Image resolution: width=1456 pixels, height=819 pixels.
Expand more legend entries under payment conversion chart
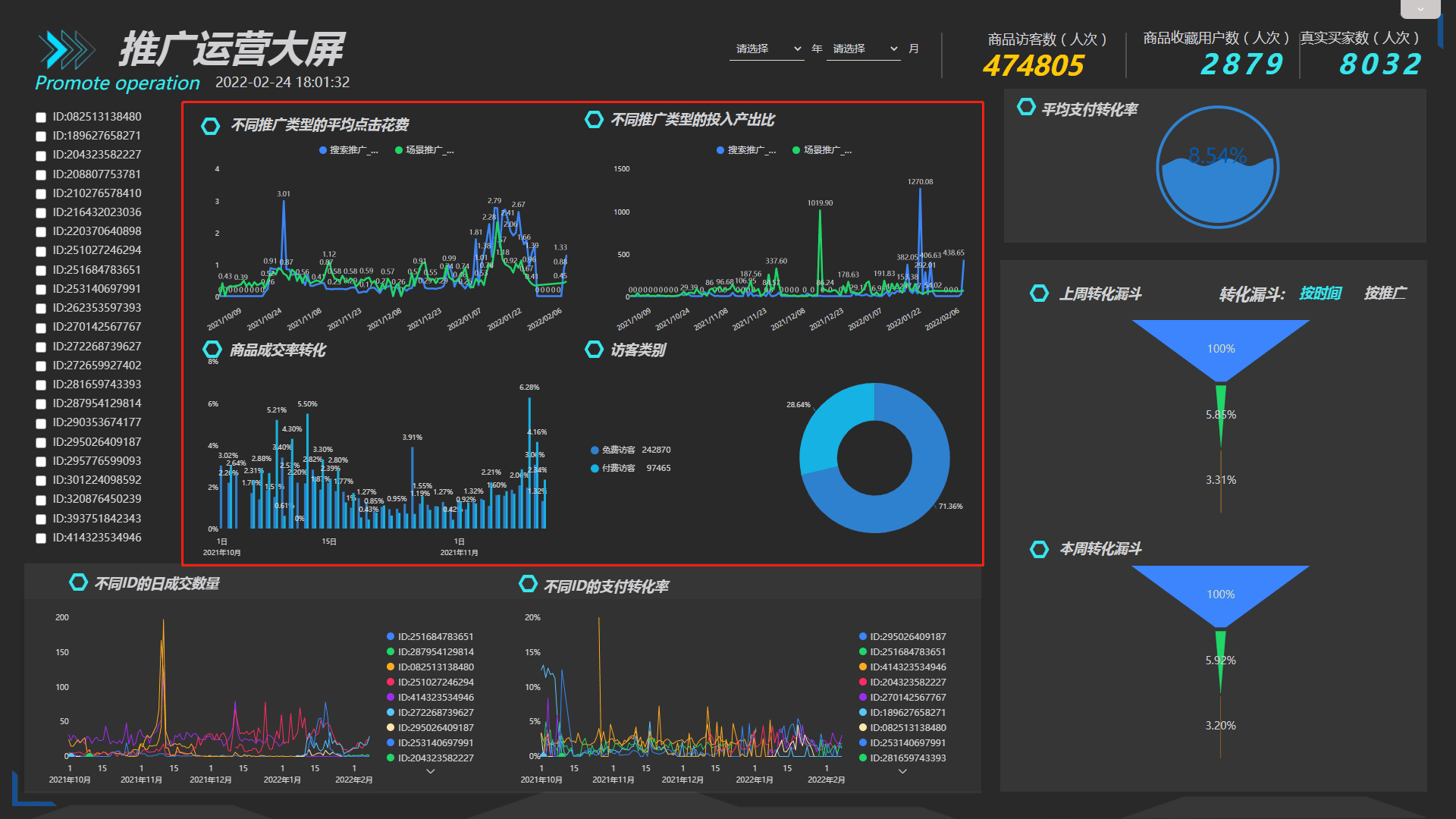(902, 771)
